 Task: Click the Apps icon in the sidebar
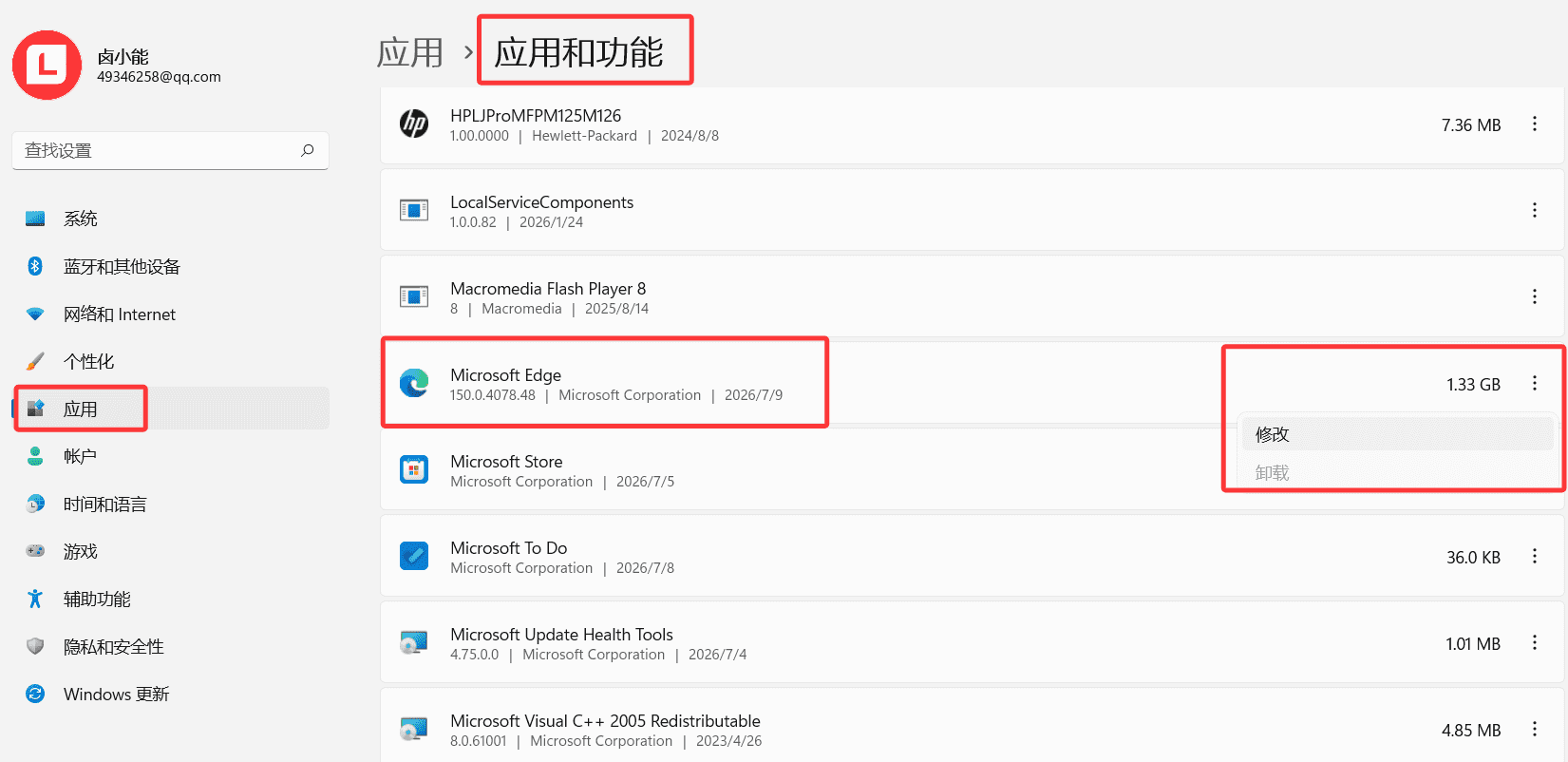(35, 409)
